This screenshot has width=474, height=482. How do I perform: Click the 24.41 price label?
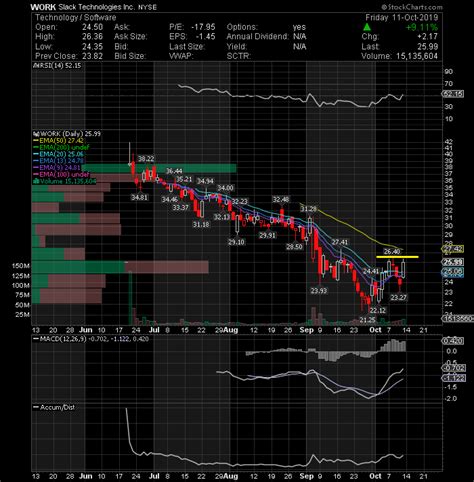click(x=371, y=271)
